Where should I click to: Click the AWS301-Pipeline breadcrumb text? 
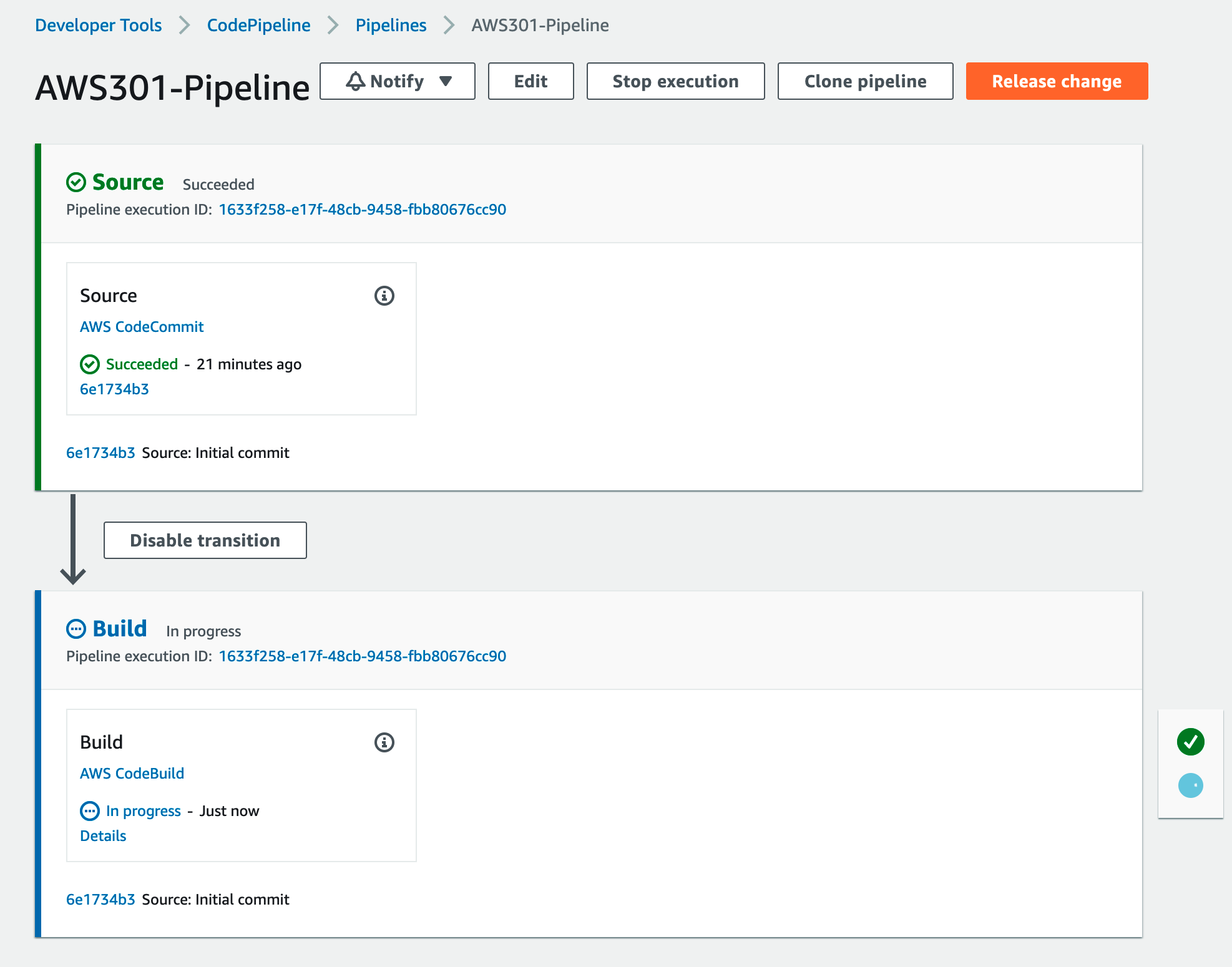540,26
